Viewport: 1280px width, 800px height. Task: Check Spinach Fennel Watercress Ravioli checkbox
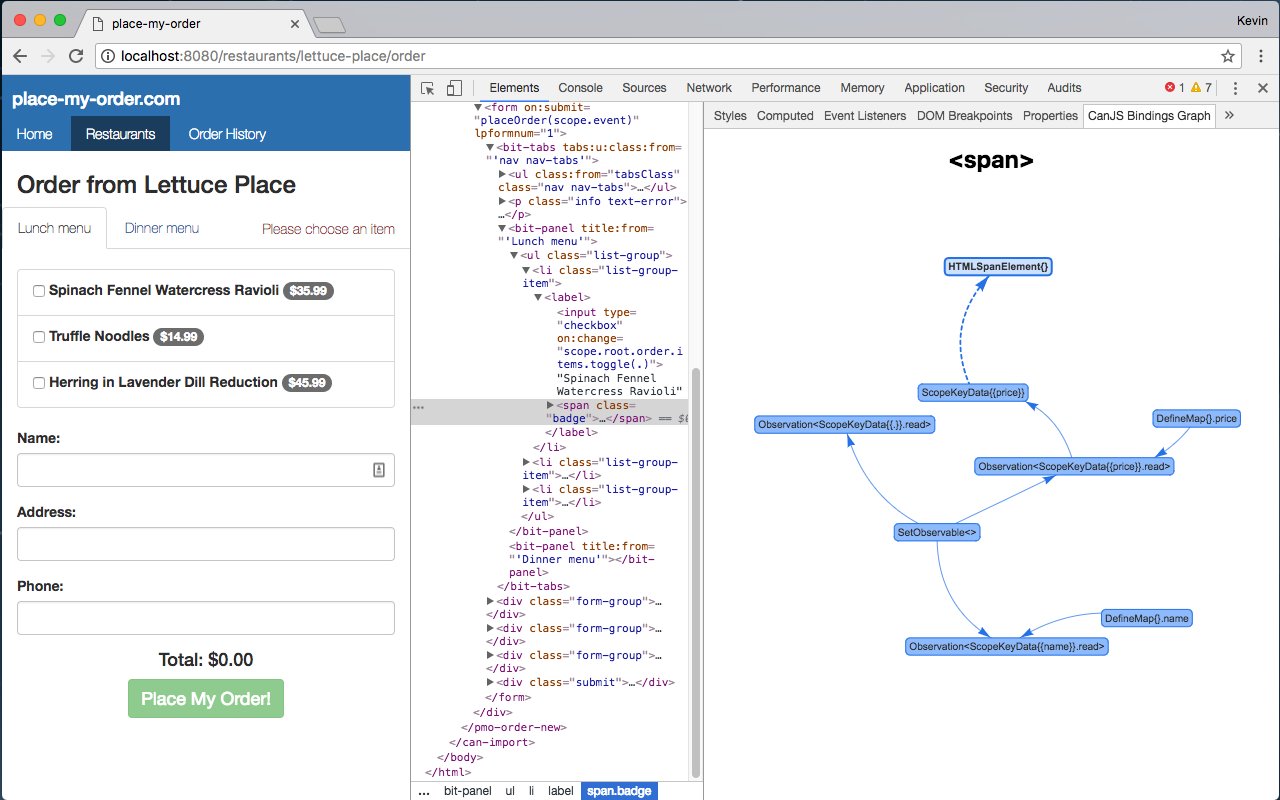(39, 291)
